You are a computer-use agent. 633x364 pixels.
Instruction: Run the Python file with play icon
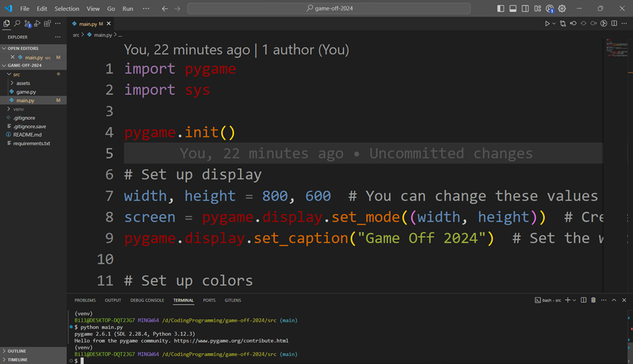(x=547, y=24)
